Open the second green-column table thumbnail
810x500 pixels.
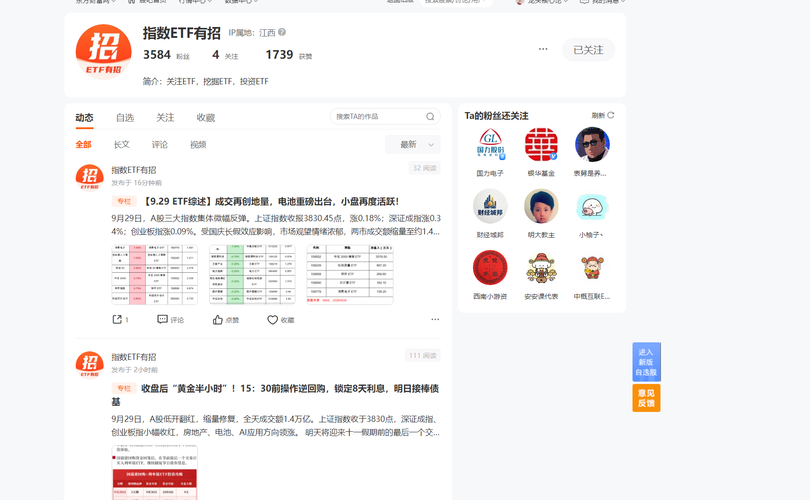point(252,274)
